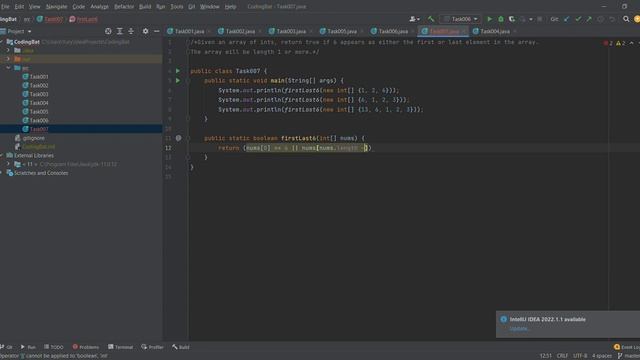Switch to the Task002.java tab
Image resolution: width=640 pixels, height=360 pixels.
(240, 31)
